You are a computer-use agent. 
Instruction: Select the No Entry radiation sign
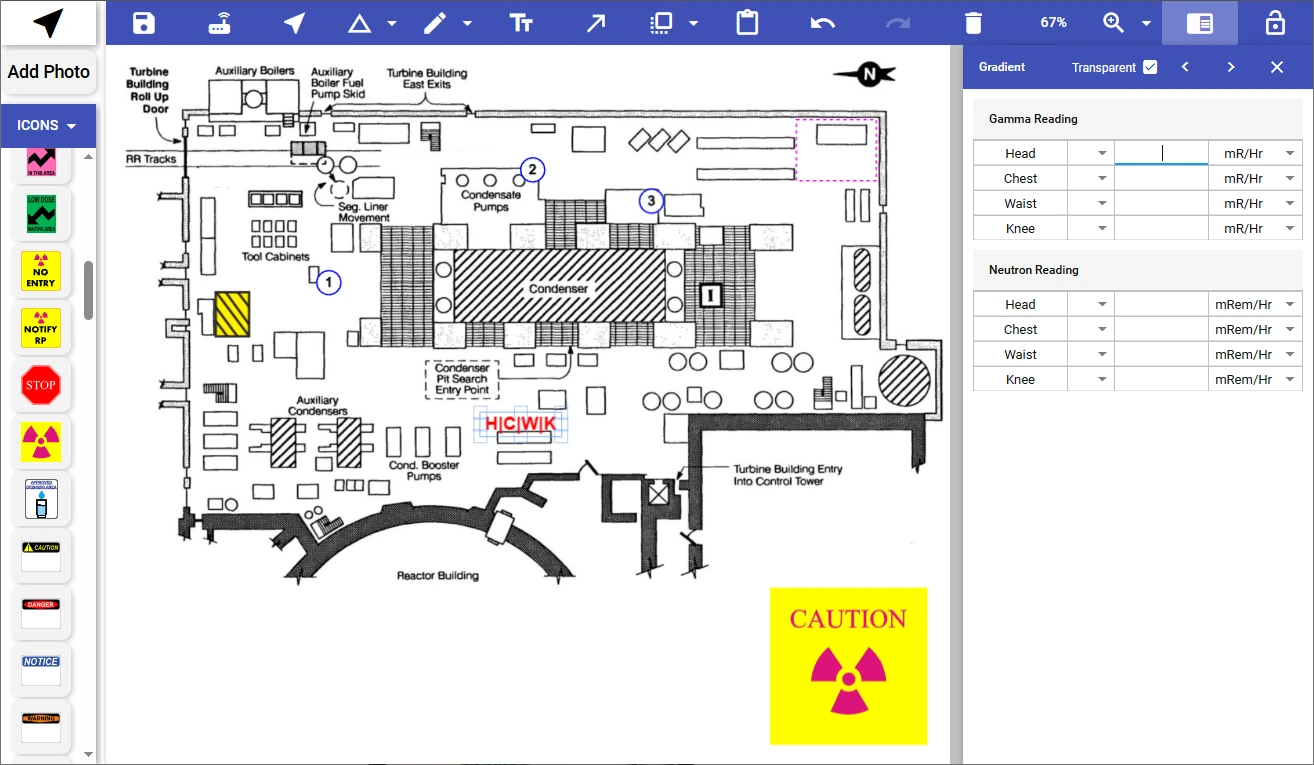[x=41, y=271]
